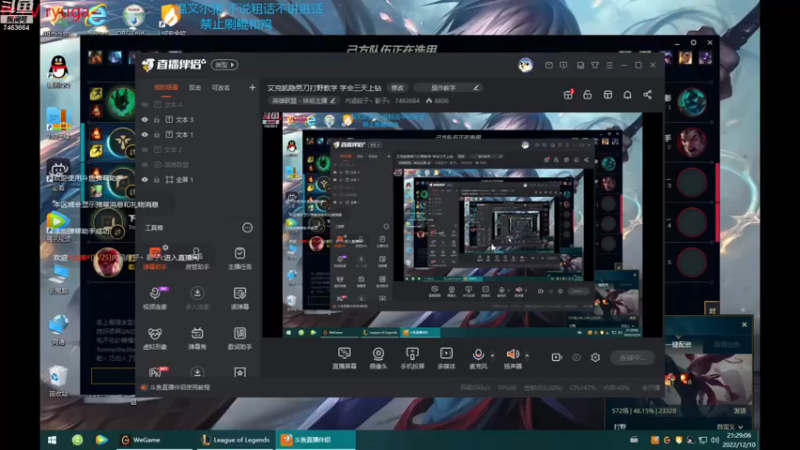Toggle visibility of 文本 4 layer

coord(145,105)
